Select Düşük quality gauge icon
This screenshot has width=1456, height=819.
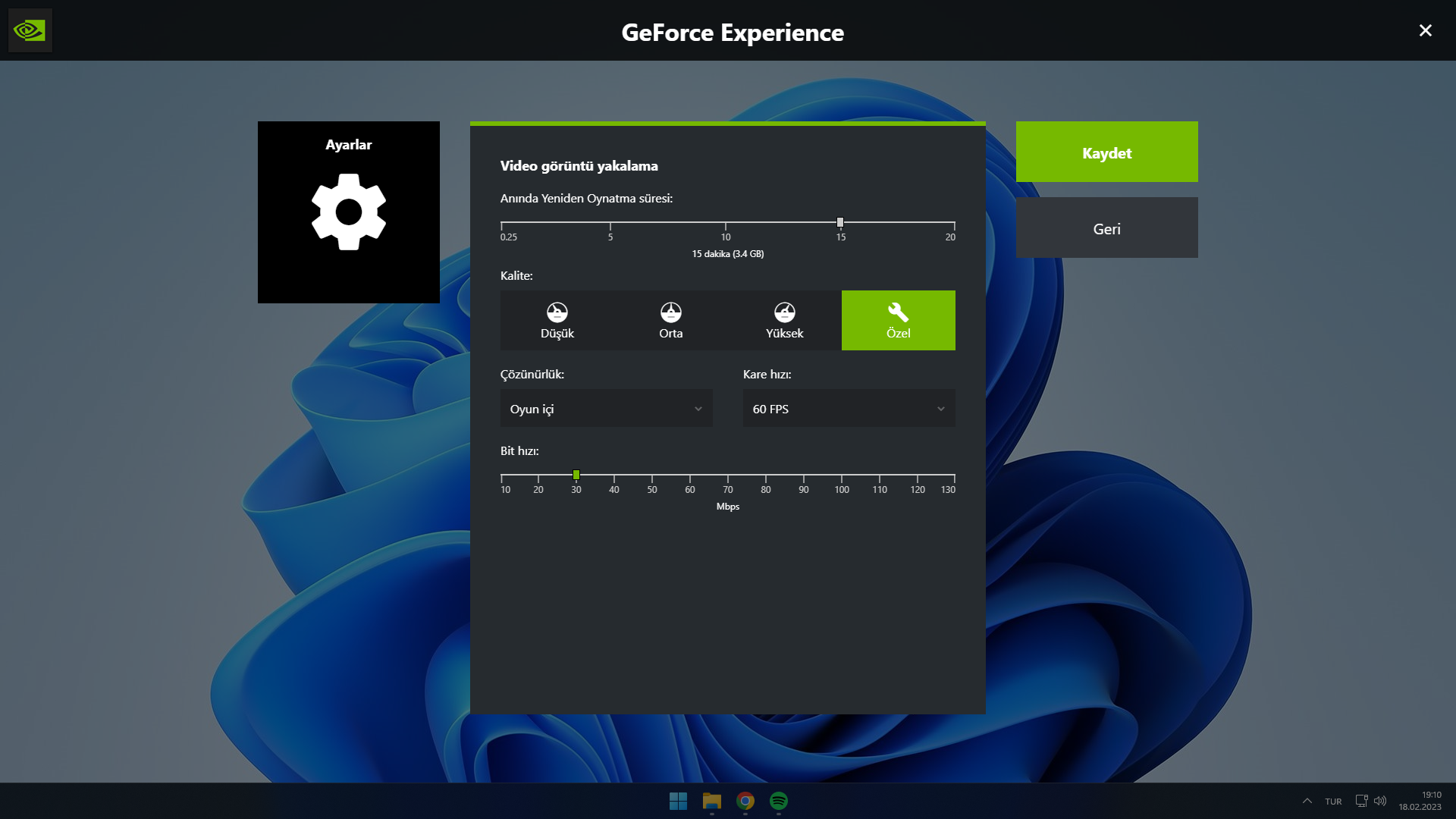[x=557, y=312]
